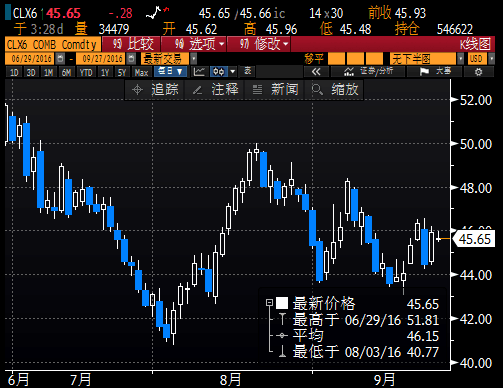503x388 pixels.
Task: Click 比较 compare button
Action: coord(131,44)
